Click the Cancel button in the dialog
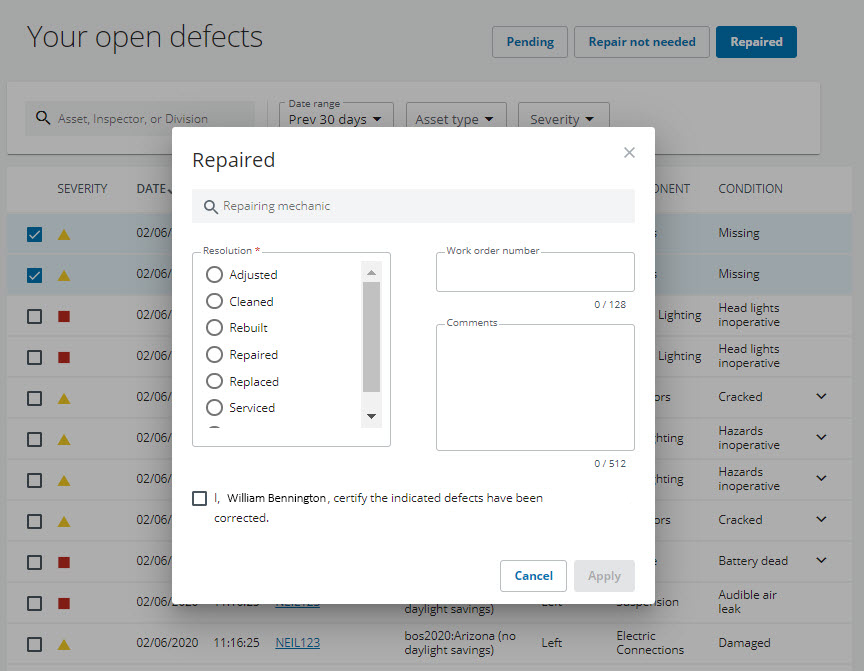This screenshot has width=864, height=671. point(533,576)
